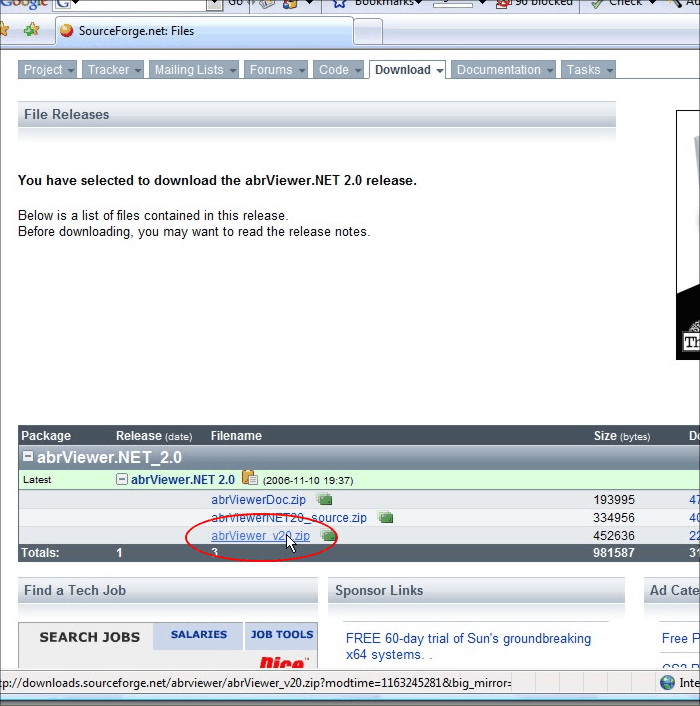Open the abrViewerDoc.zip download link
Screen dimensions: 700x706
pos(258,499)
